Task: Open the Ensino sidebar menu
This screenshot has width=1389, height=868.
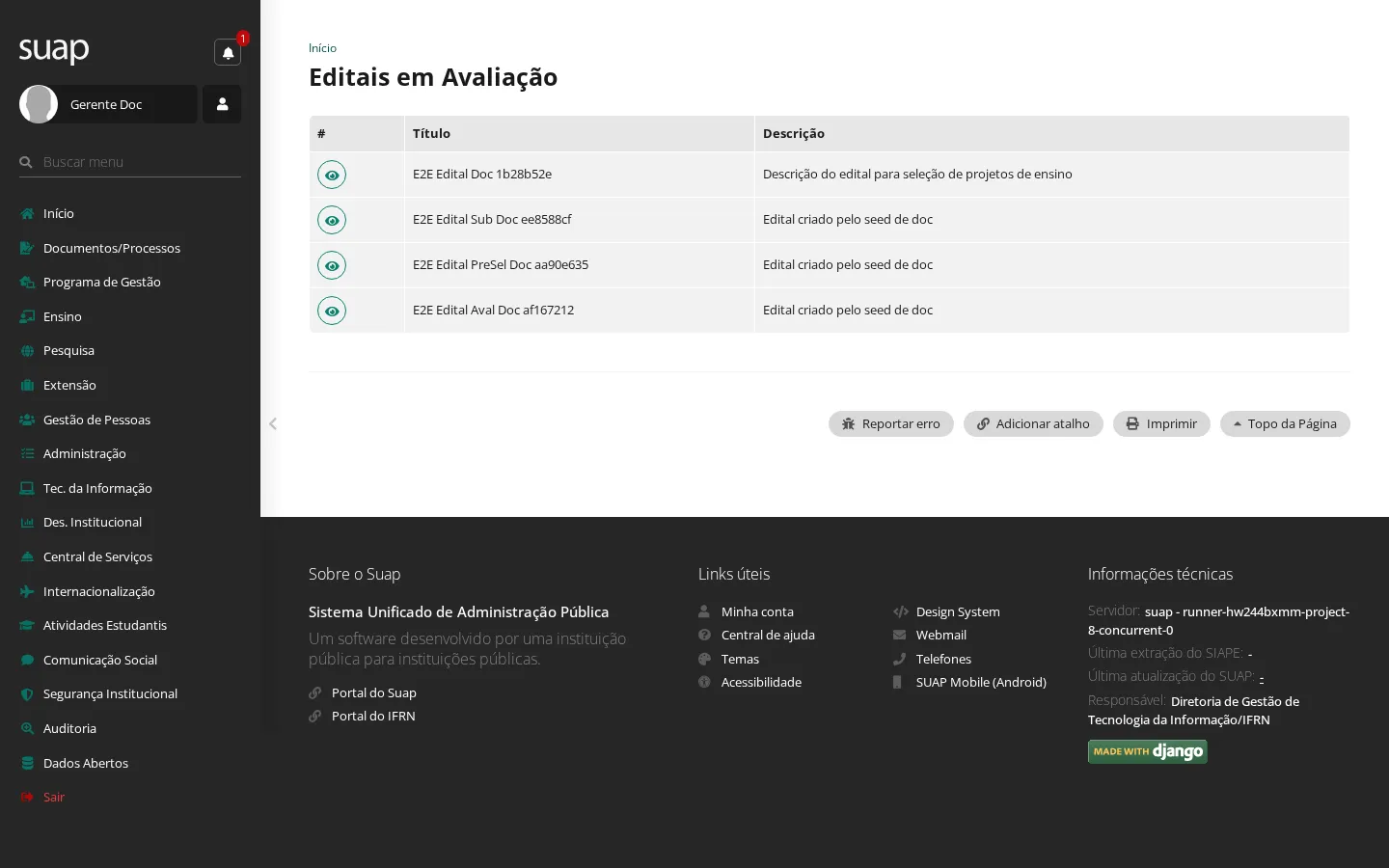Action: point(130,316)
